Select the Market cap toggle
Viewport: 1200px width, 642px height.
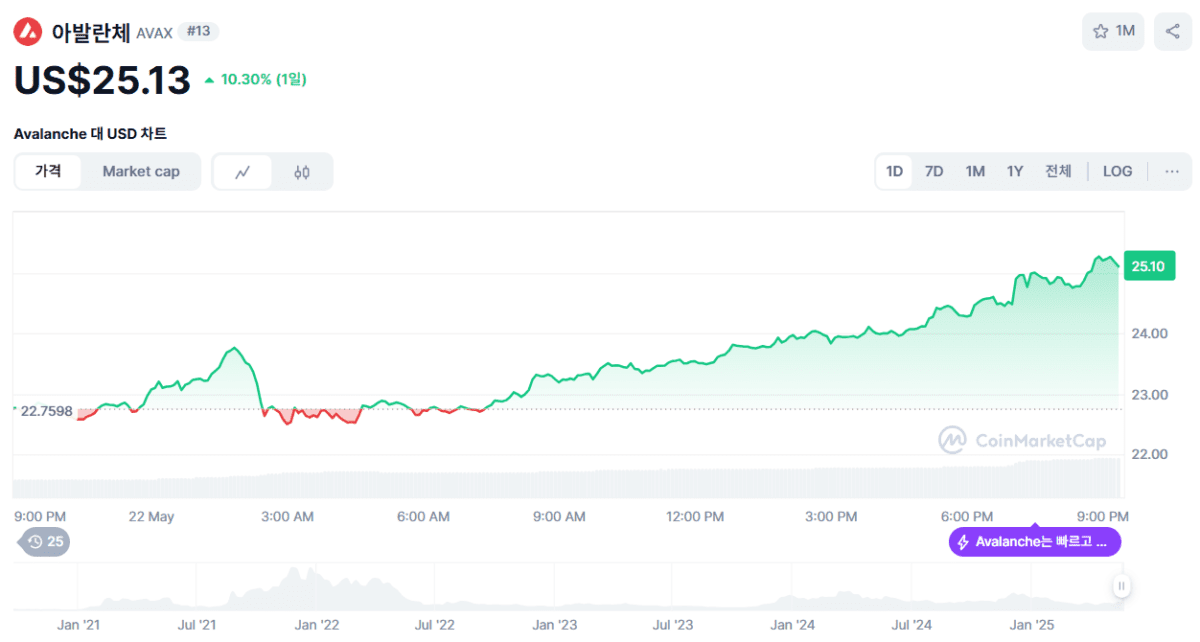141,171
